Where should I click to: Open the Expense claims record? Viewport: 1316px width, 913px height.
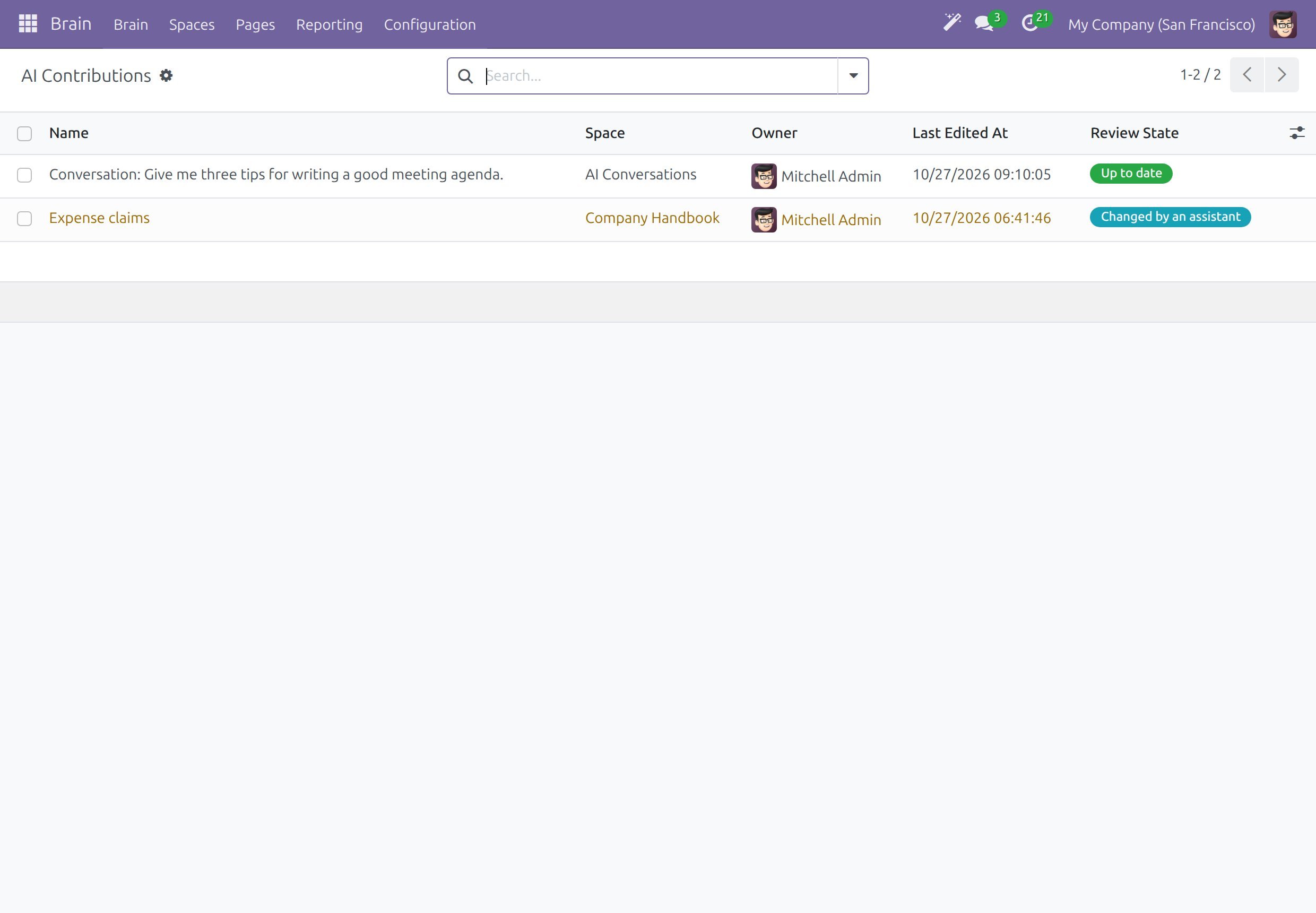pos(100,218)
